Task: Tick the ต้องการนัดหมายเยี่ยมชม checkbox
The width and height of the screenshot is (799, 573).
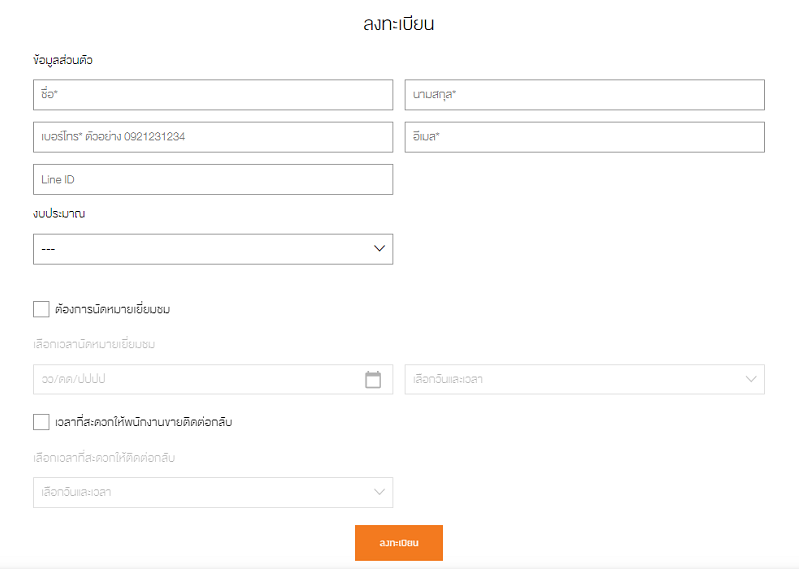Action: tap(41, 309)
